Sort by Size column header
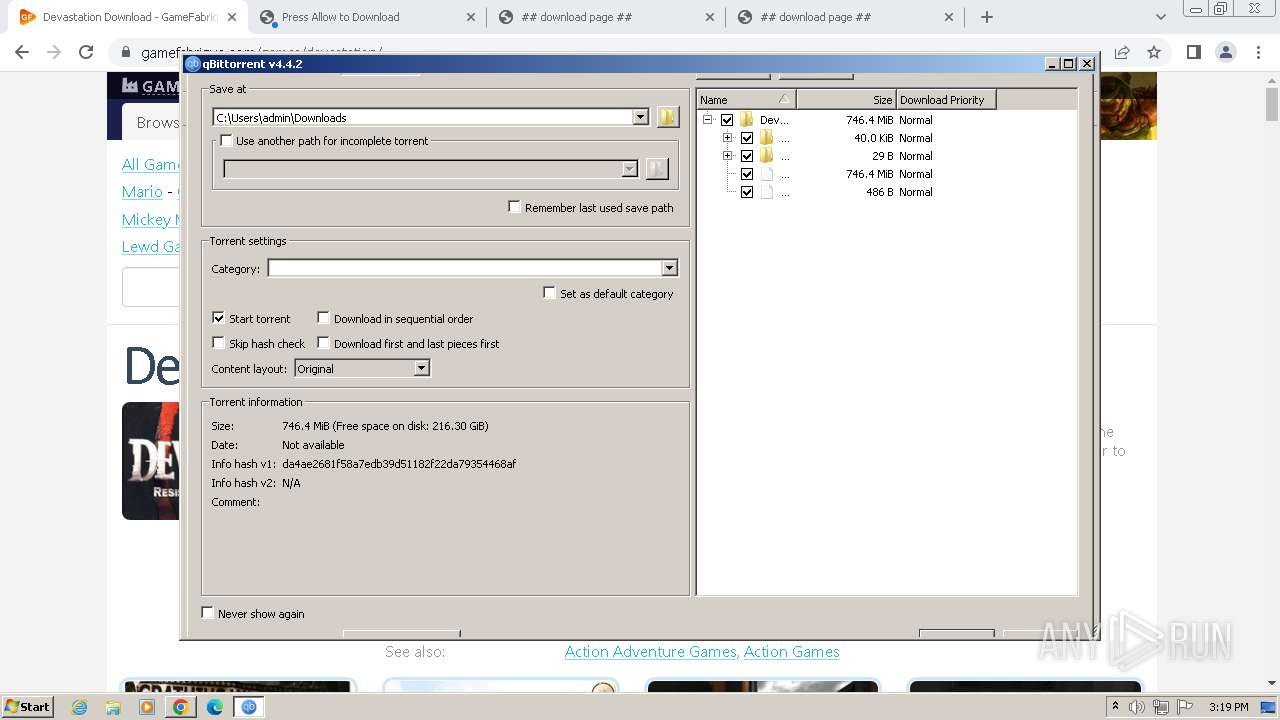1280x720 pixels. point(846,99)
